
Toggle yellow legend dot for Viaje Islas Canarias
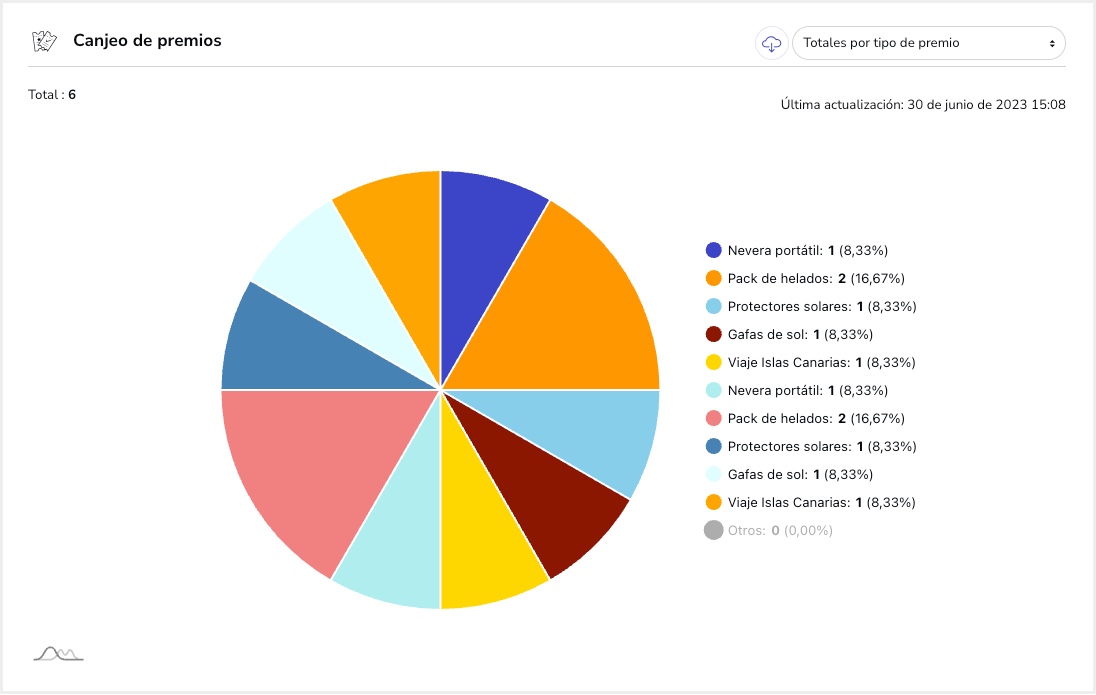pos(714,362)
